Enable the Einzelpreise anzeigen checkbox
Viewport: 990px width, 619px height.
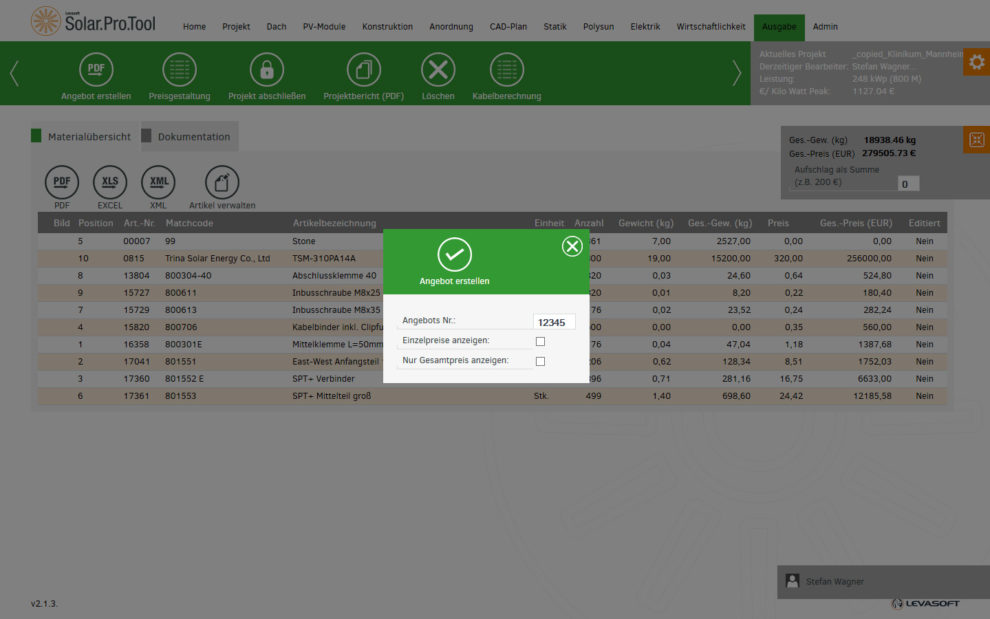(x=540, y=341)
